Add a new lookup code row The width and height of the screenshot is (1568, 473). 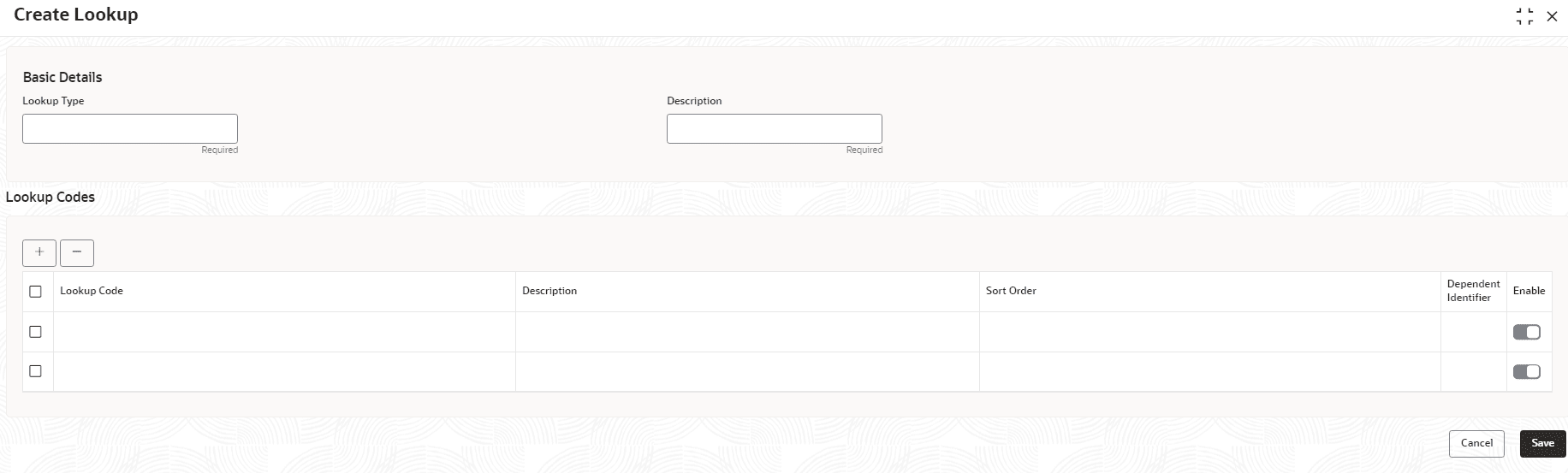click(x=39, y=253)
